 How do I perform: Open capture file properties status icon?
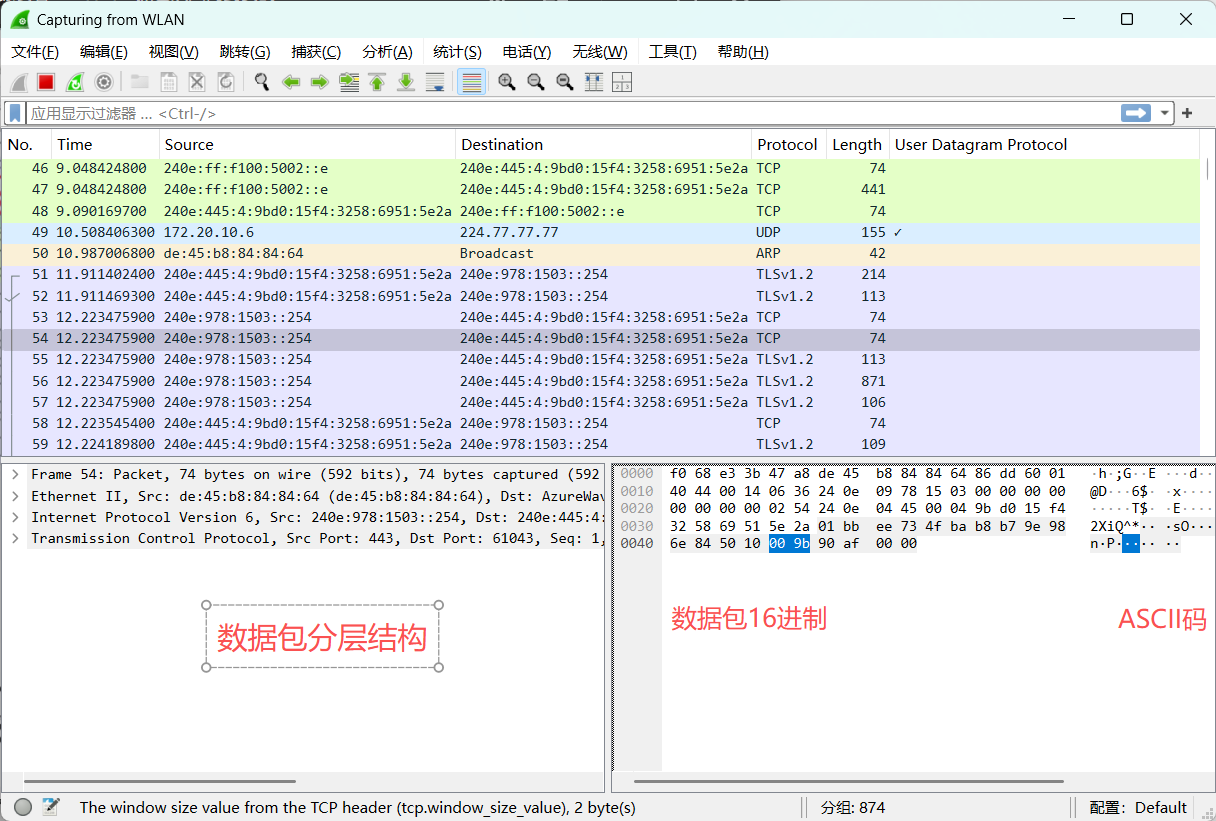coord(51,807)
